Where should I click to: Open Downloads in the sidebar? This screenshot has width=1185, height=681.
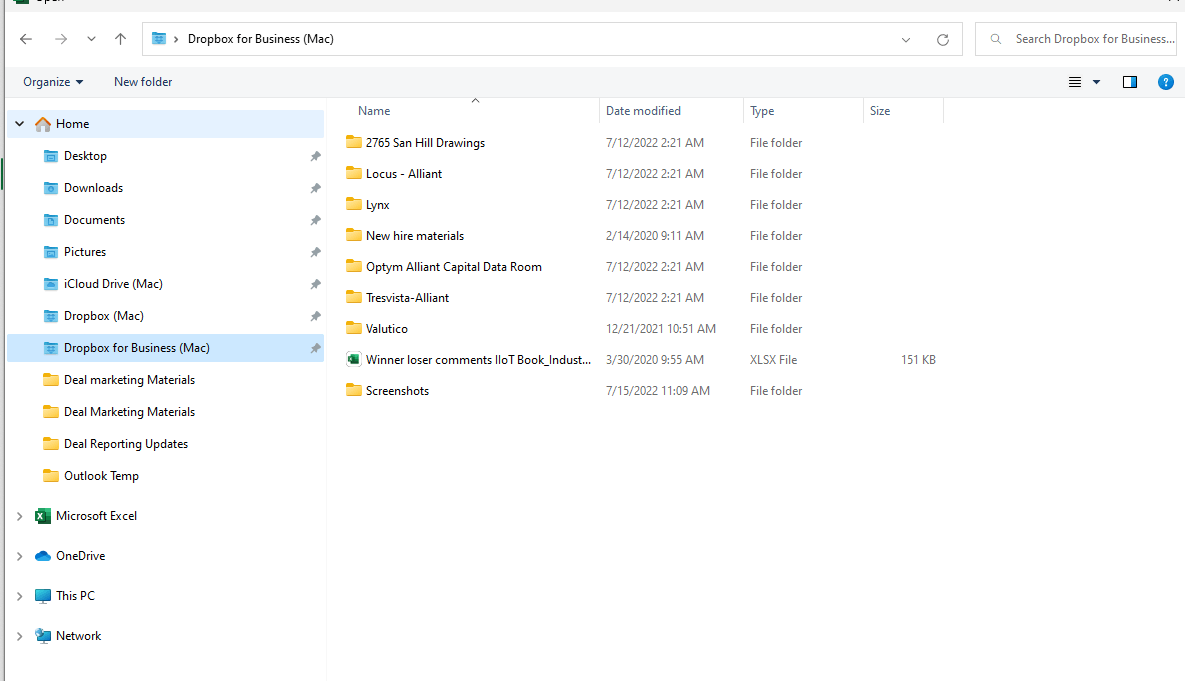point(94,187)
